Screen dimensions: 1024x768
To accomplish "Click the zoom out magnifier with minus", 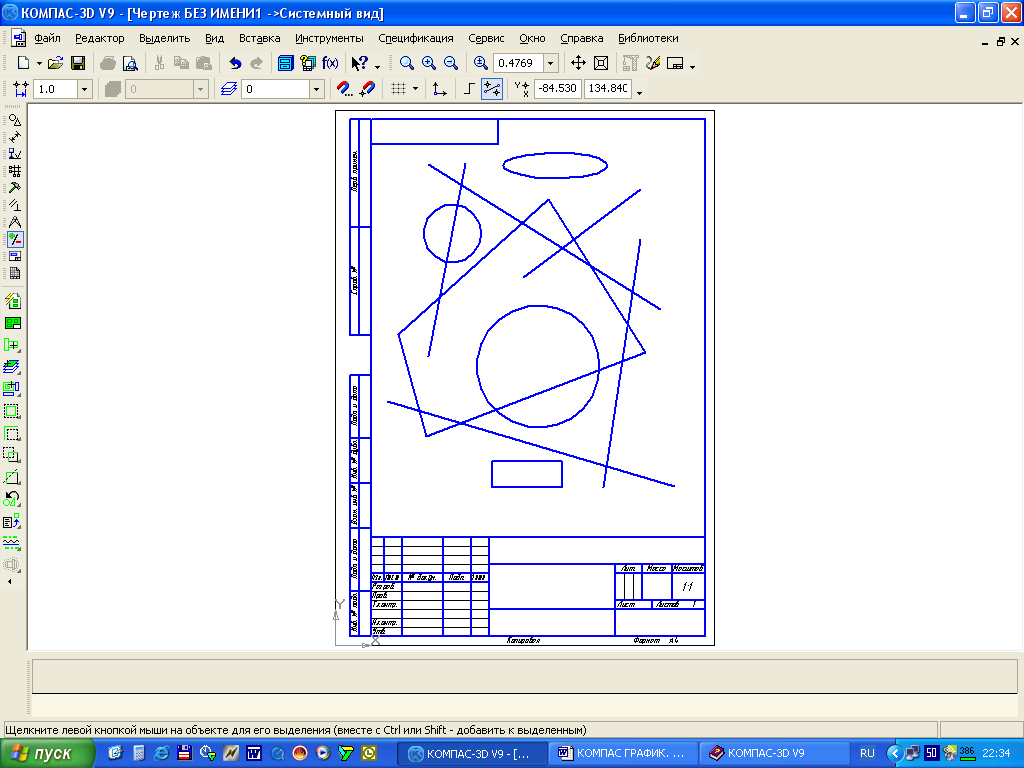I will click(451, 63).
